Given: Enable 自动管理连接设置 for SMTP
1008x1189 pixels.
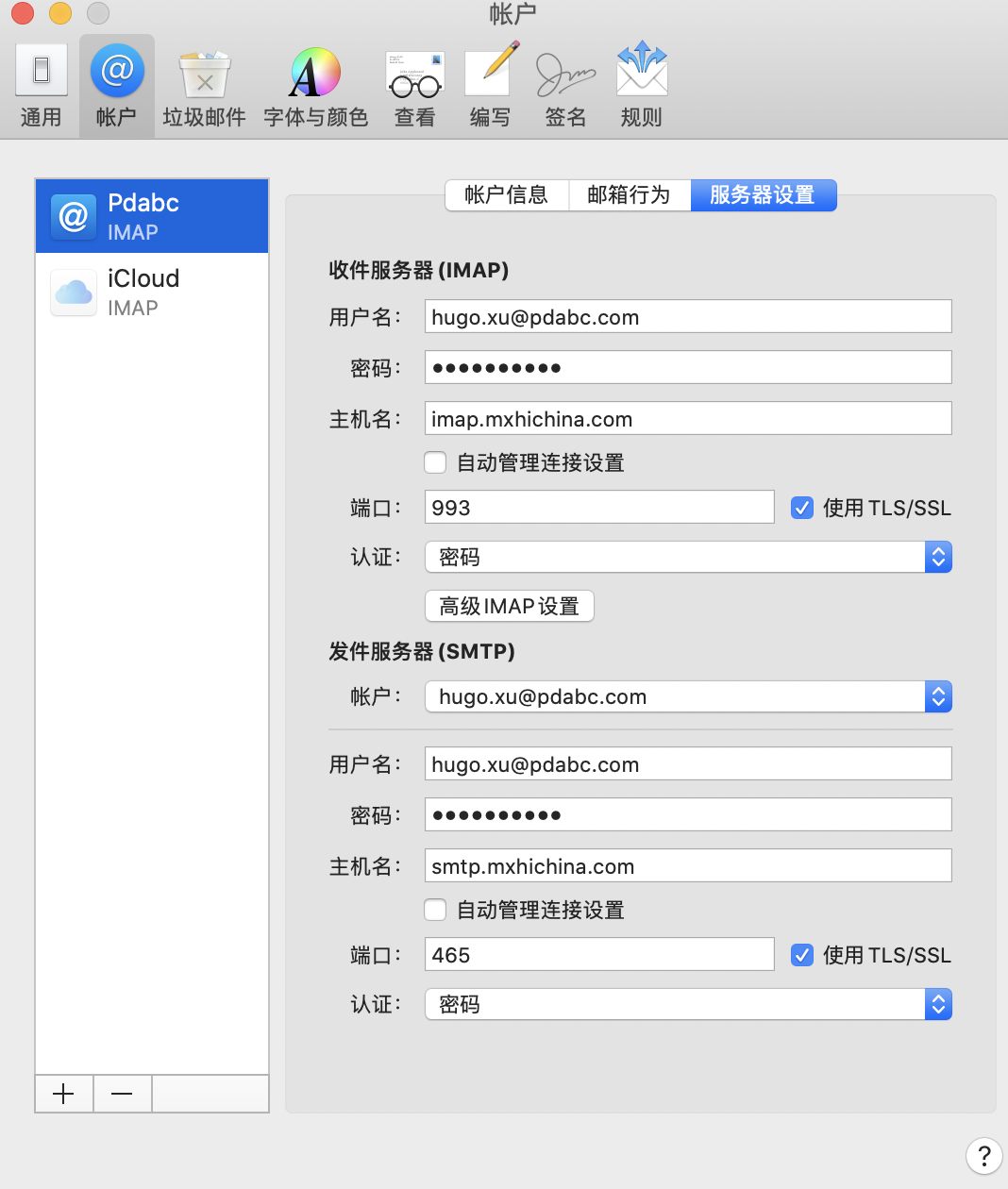Looking at the screenshot, I should click(x=435, y=910).
